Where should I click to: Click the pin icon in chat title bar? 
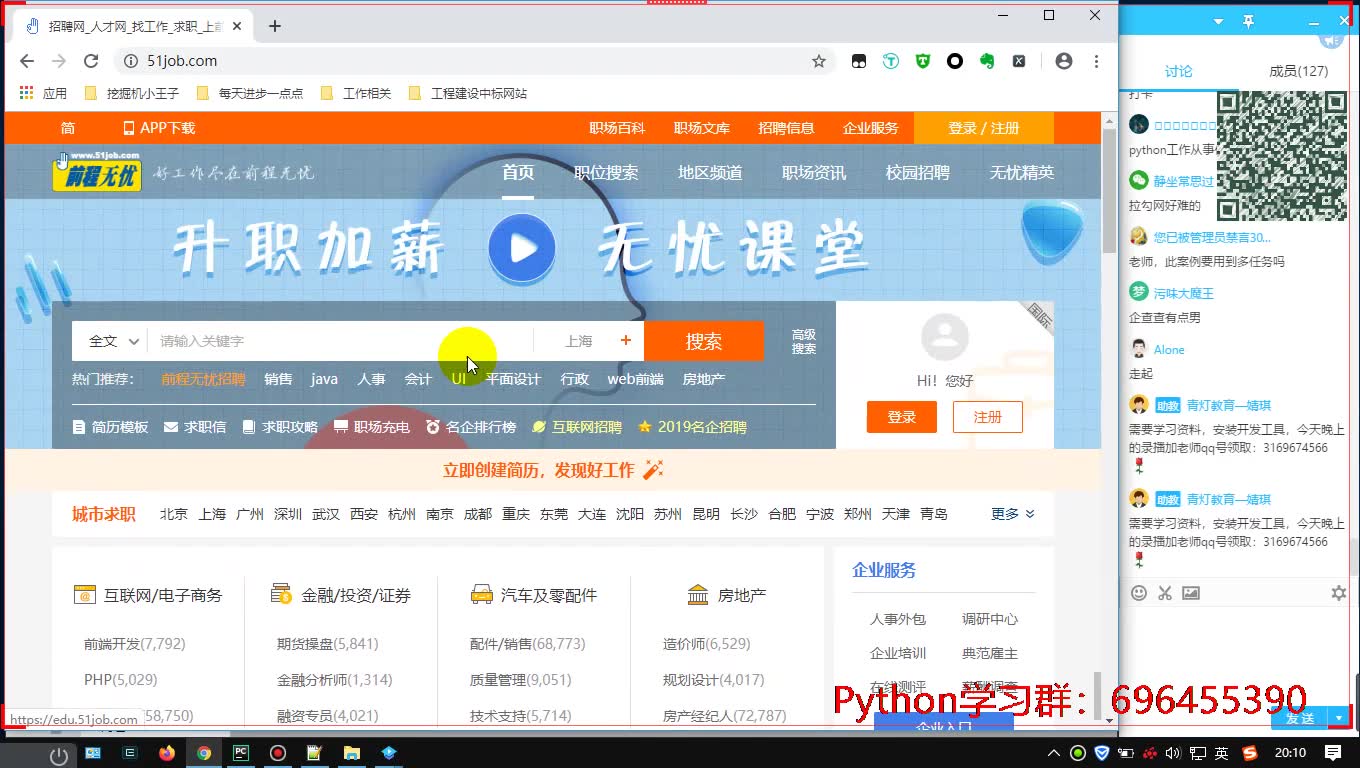click(x=1248, y=21)
